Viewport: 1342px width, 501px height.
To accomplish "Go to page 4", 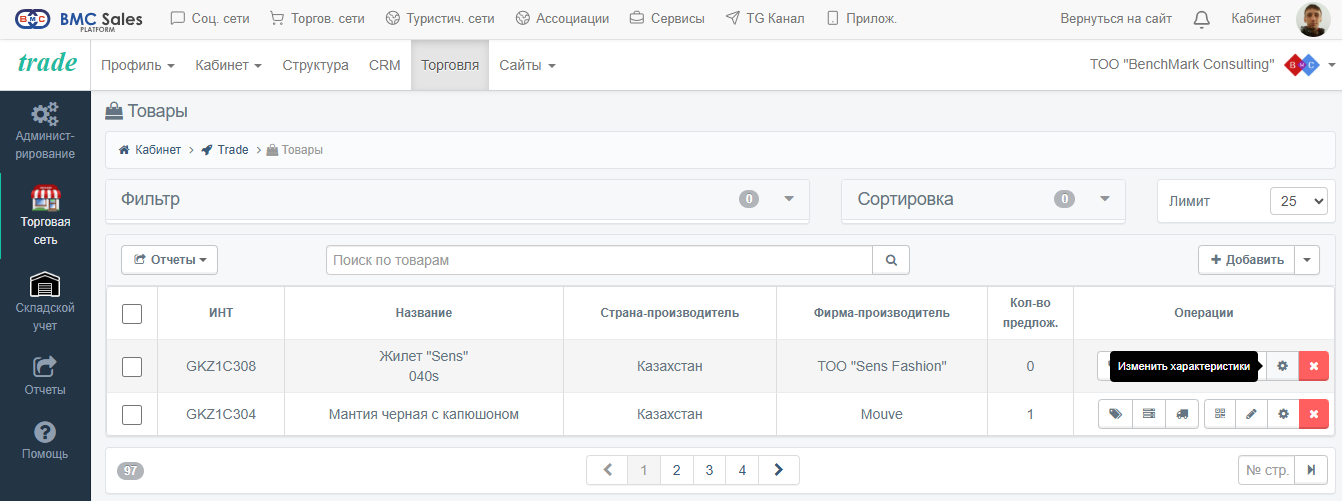I will point(742,469).
